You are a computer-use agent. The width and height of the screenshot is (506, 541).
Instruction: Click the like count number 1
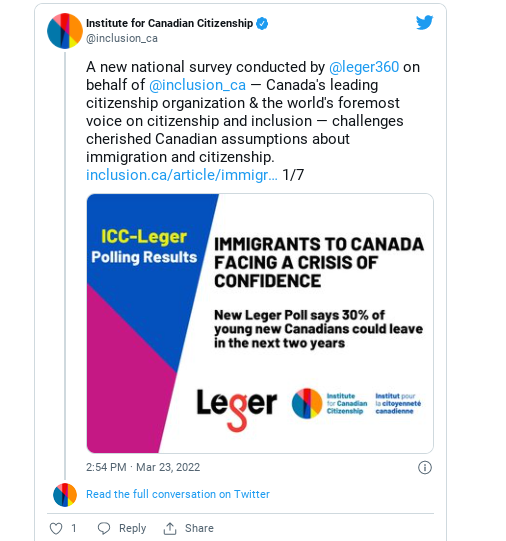click(73, 528)
